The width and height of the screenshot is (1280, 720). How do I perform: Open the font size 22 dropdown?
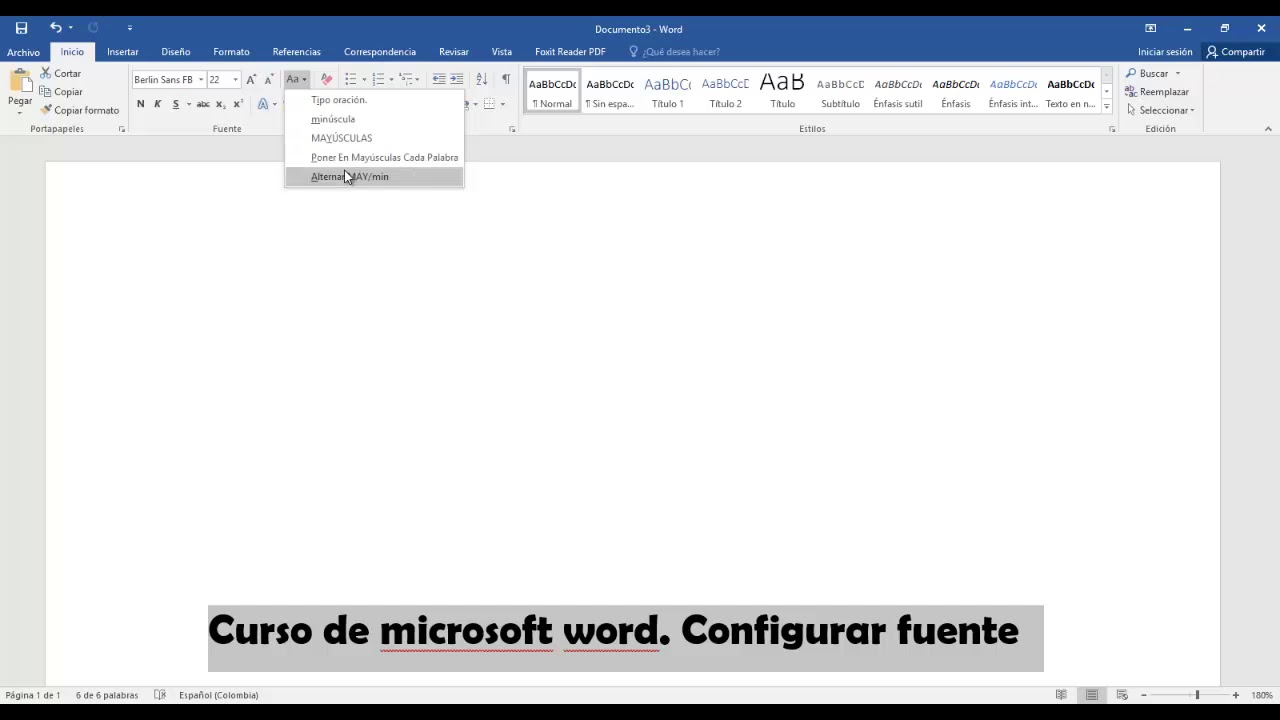coord(236,79)
